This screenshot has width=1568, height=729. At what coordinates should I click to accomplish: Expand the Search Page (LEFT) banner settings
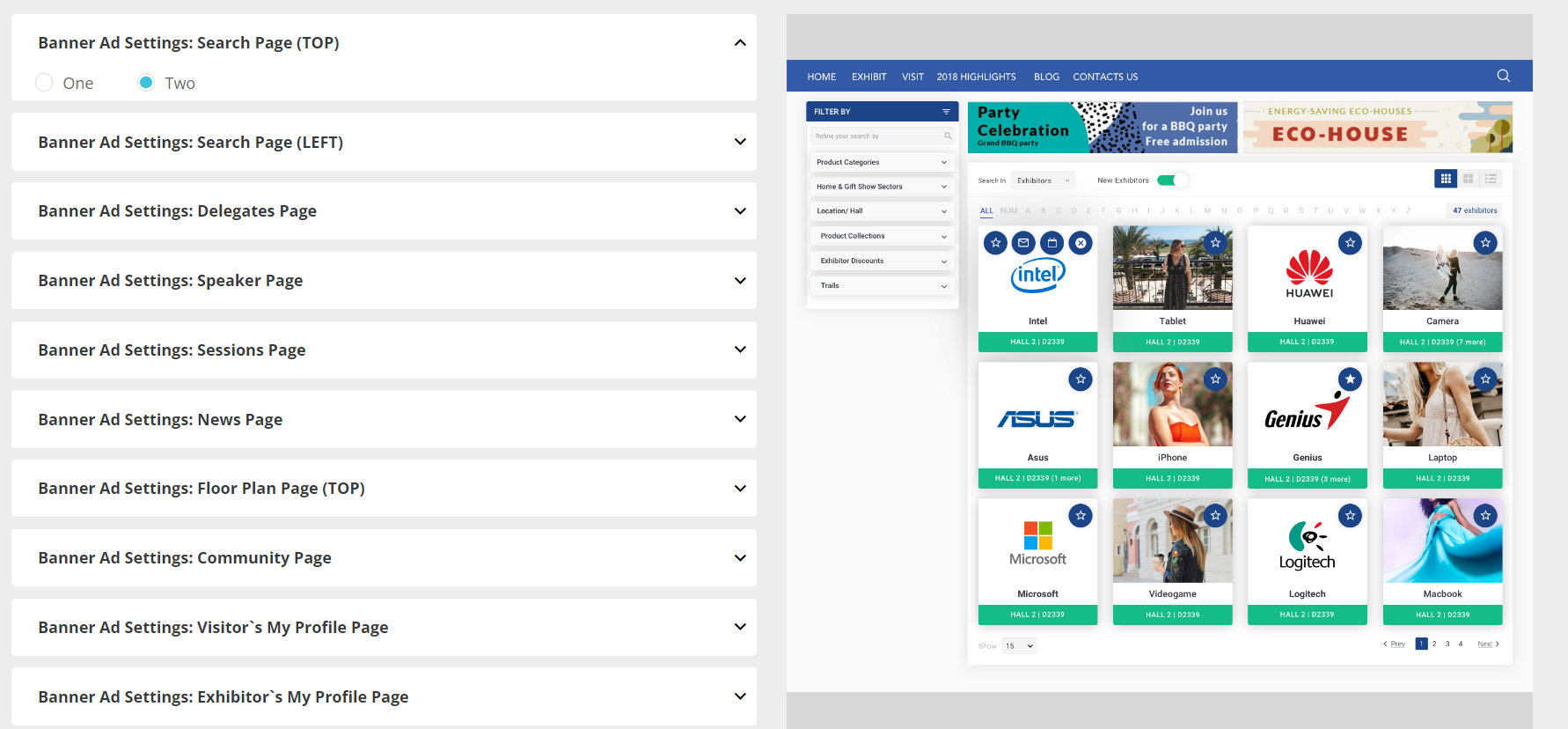[740, 142]
